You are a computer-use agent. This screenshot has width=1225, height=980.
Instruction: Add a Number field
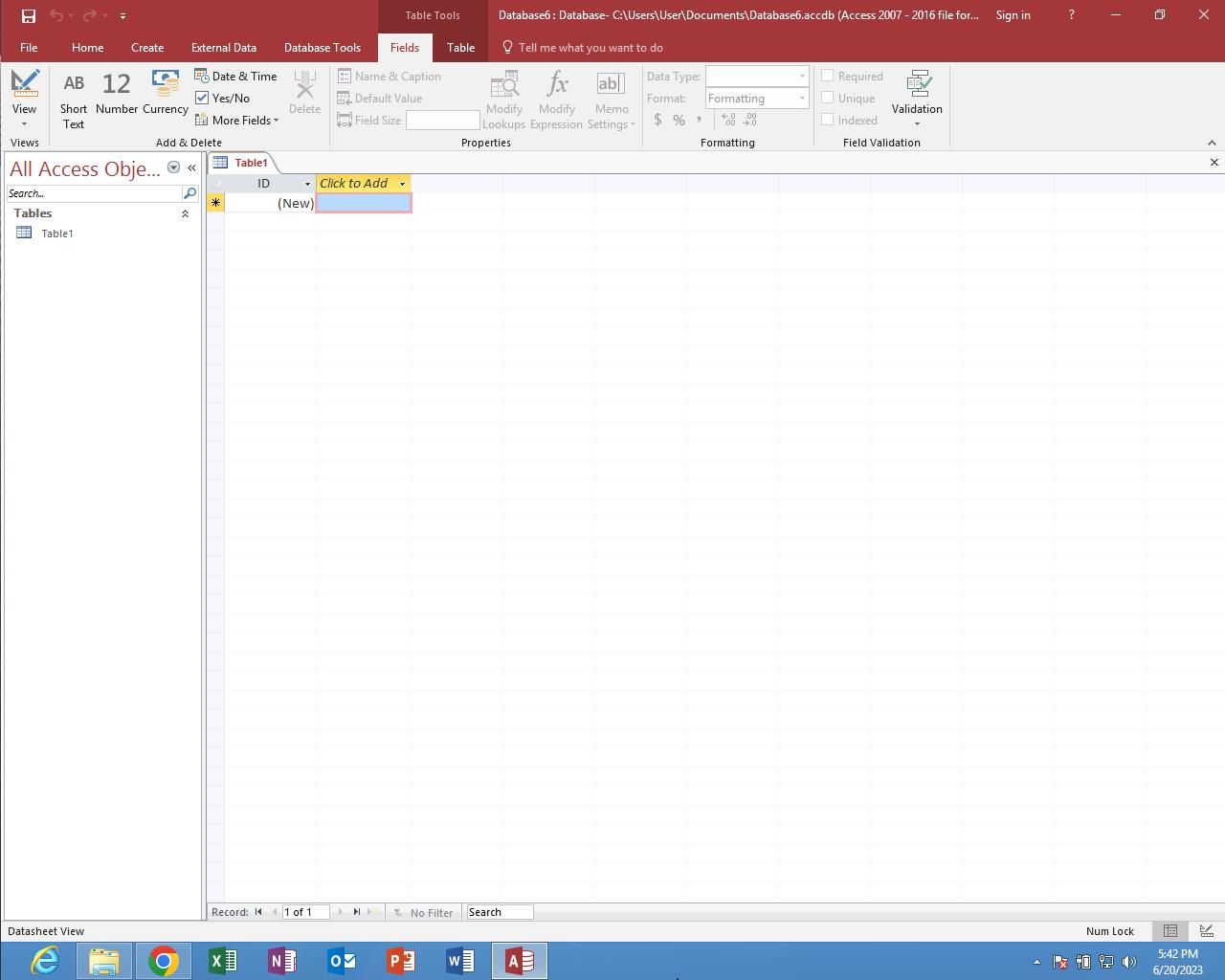pyautogui.click(x=117, y=94)
